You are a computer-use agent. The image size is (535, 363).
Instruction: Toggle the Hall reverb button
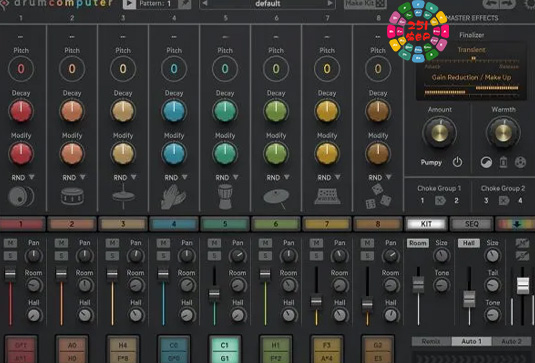point(468,243)
